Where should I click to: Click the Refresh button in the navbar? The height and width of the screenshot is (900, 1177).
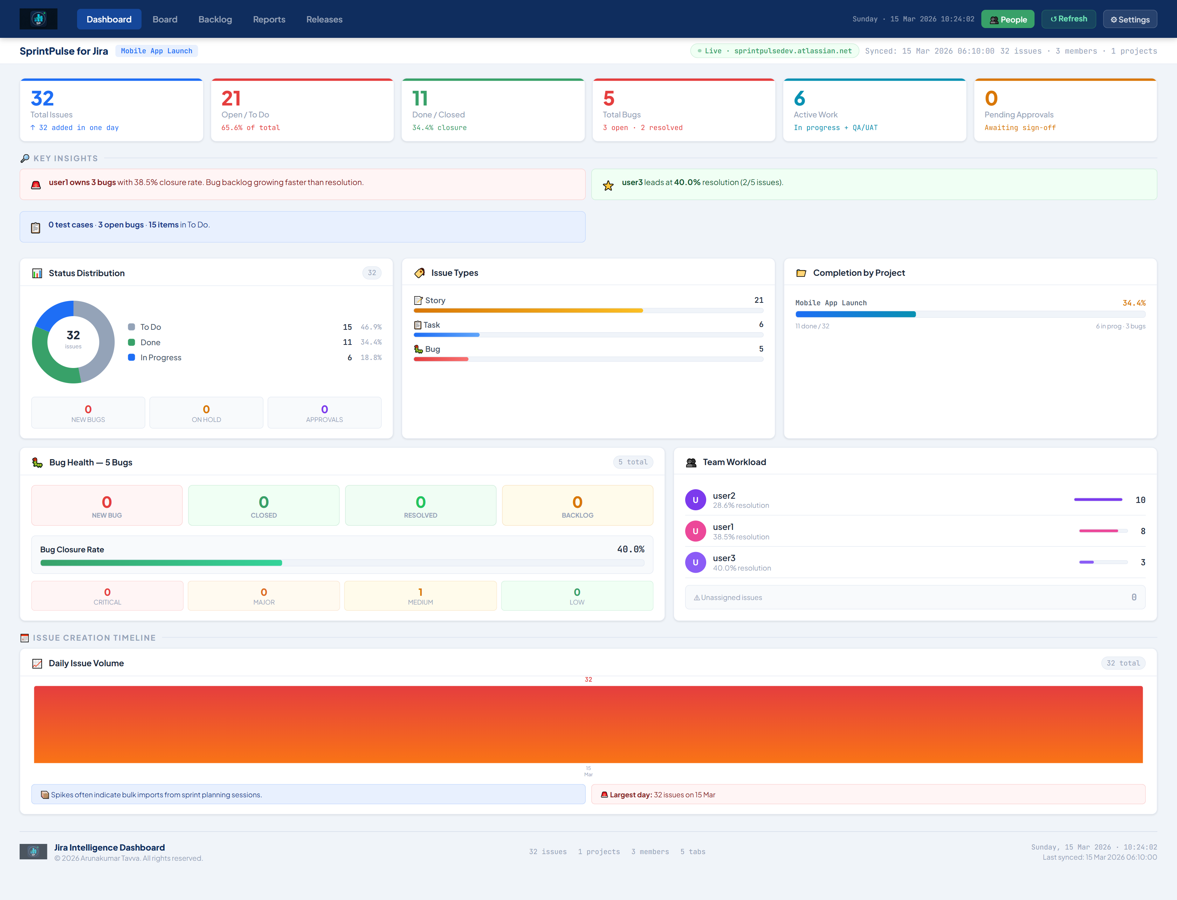(x=1068, y=18)
